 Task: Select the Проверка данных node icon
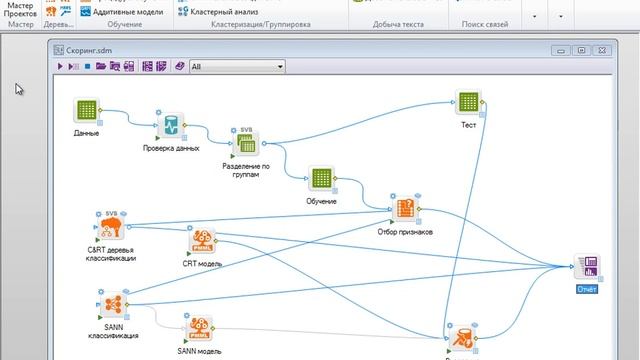pyautogui.click(x=171, y=126)
